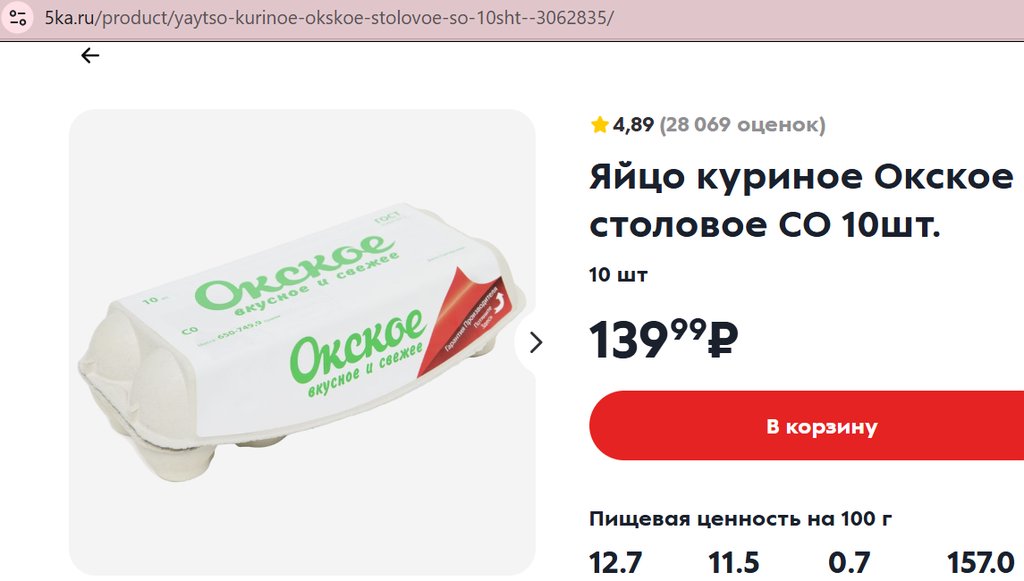This screenshot has height=581, width=1024.
Task: Select the 12.7 nutrition value
Action: 615,563
